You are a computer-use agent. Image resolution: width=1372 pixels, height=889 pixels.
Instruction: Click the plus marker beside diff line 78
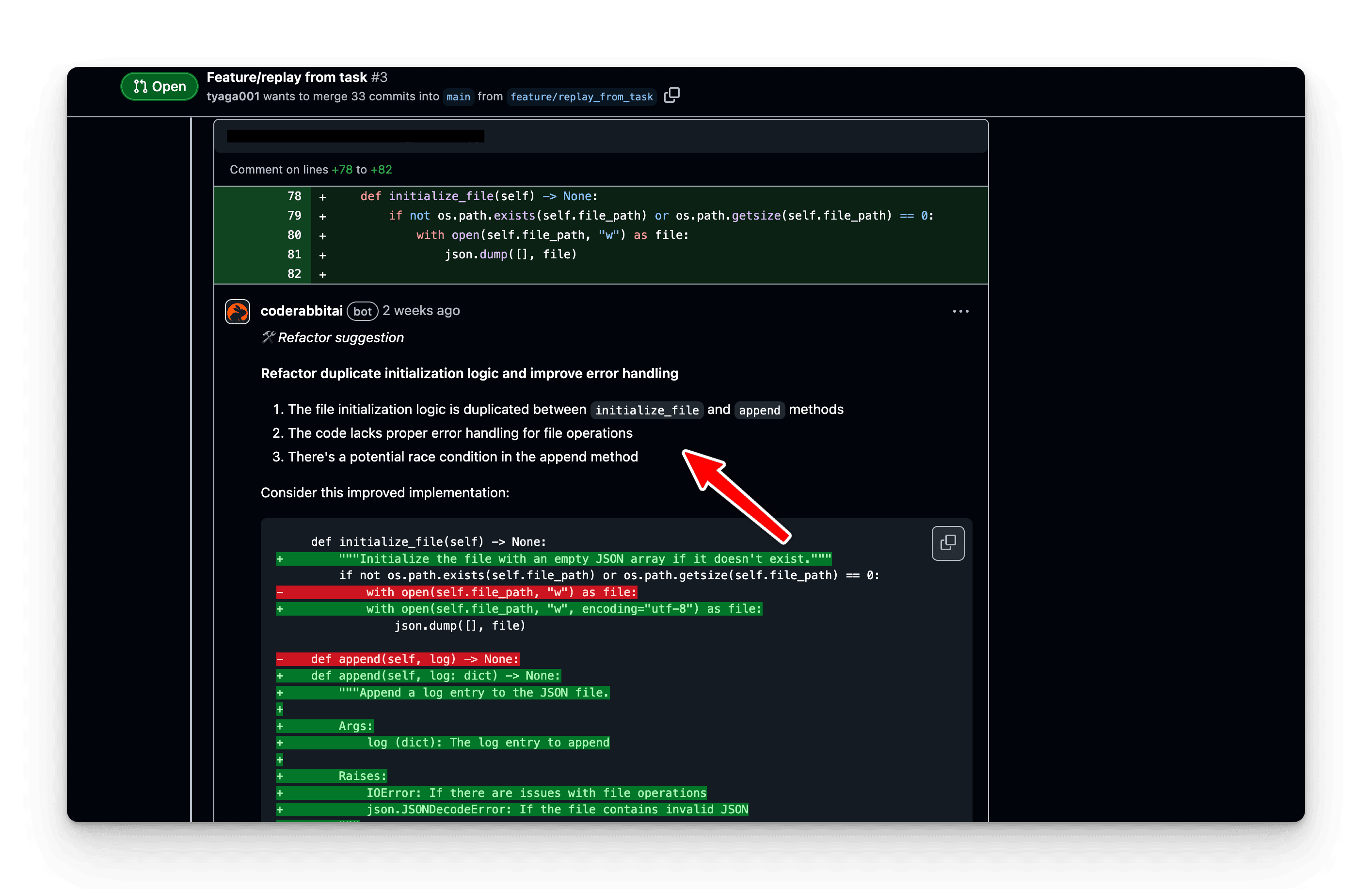[322, 197]
